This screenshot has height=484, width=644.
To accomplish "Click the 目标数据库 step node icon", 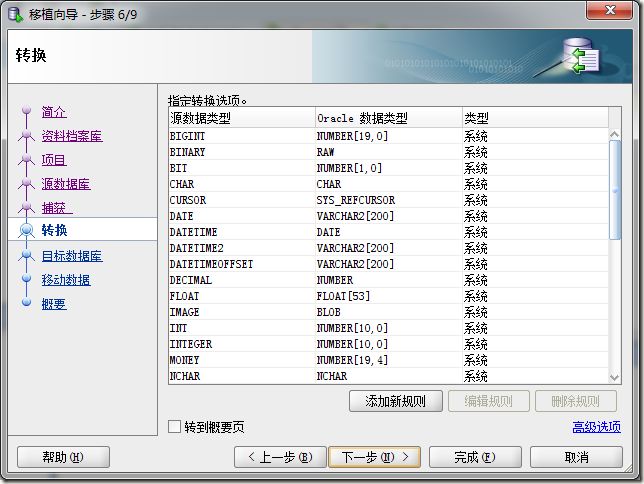I will [x=27, y=255].
